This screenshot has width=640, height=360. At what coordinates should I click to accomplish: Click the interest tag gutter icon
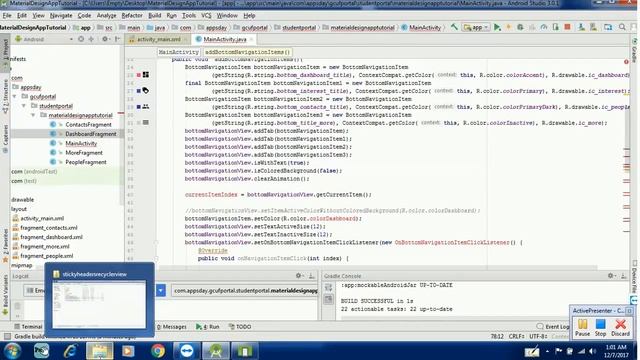146,91
